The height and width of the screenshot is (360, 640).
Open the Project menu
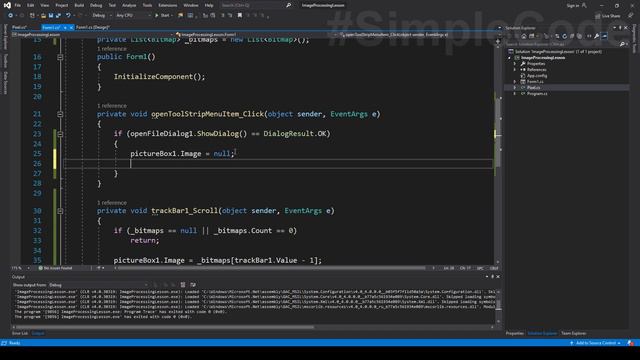pyautogui.click(x=62, y=5)
